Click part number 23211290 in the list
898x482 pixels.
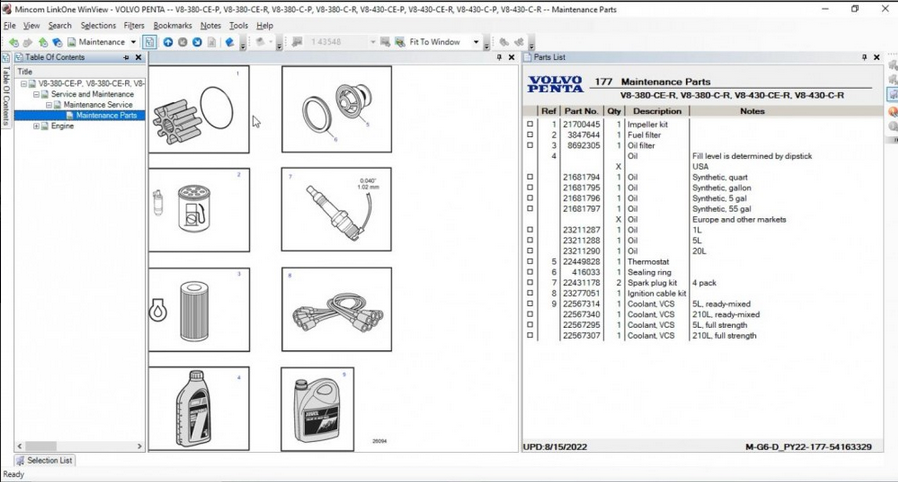click(x=581, y=251)
